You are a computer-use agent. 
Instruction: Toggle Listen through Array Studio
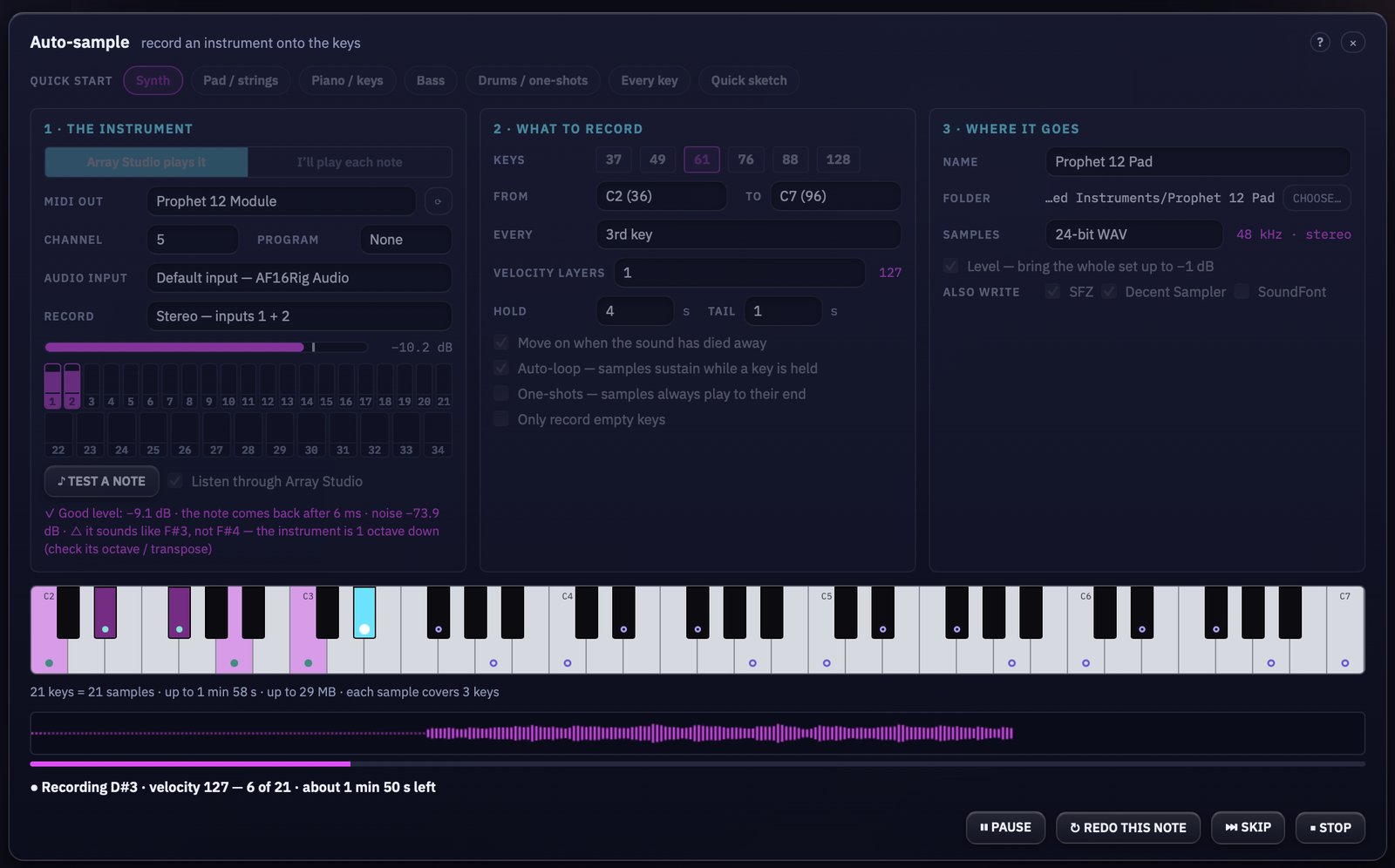click(x=175, y=481)
